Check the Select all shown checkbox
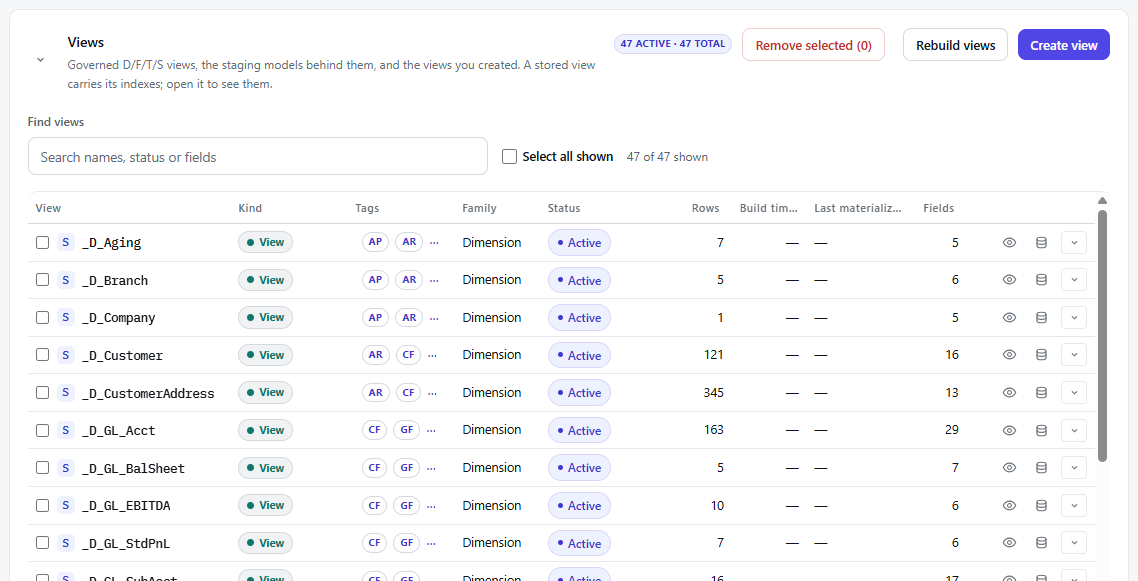Screen dimensions: 1138x581 pos(509,157)
